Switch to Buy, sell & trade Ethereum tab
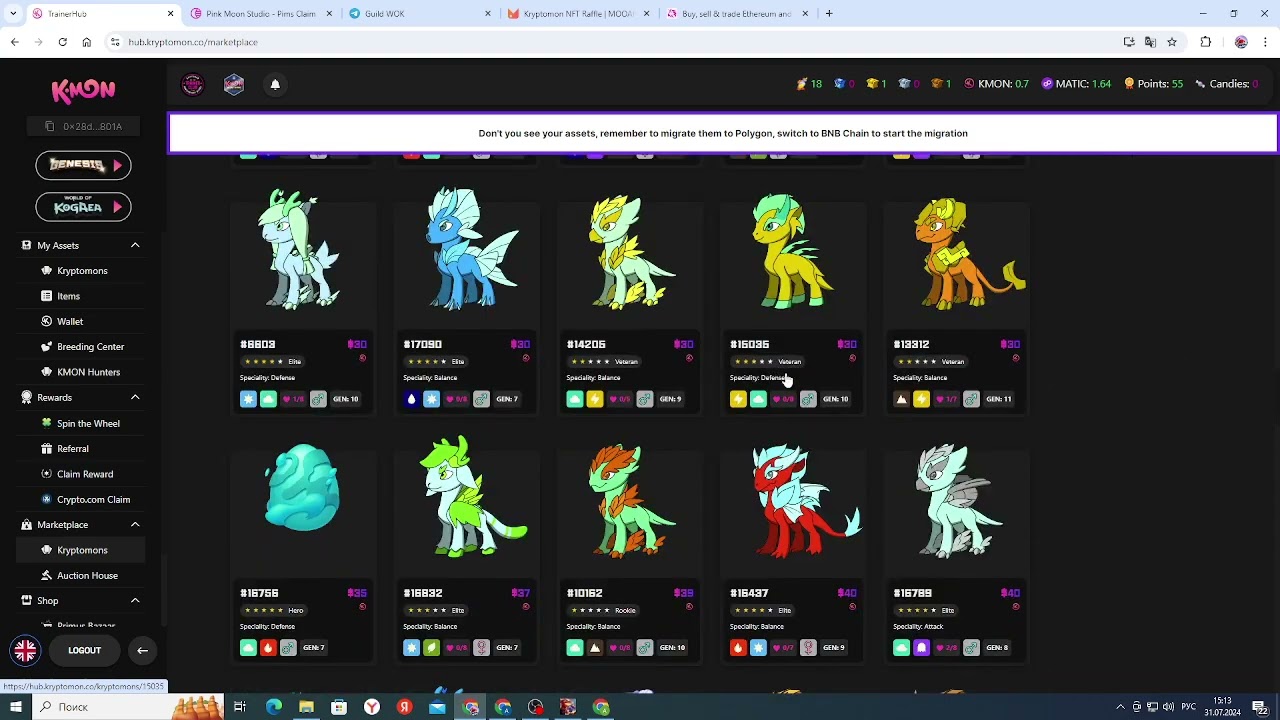 click(738, 14)
